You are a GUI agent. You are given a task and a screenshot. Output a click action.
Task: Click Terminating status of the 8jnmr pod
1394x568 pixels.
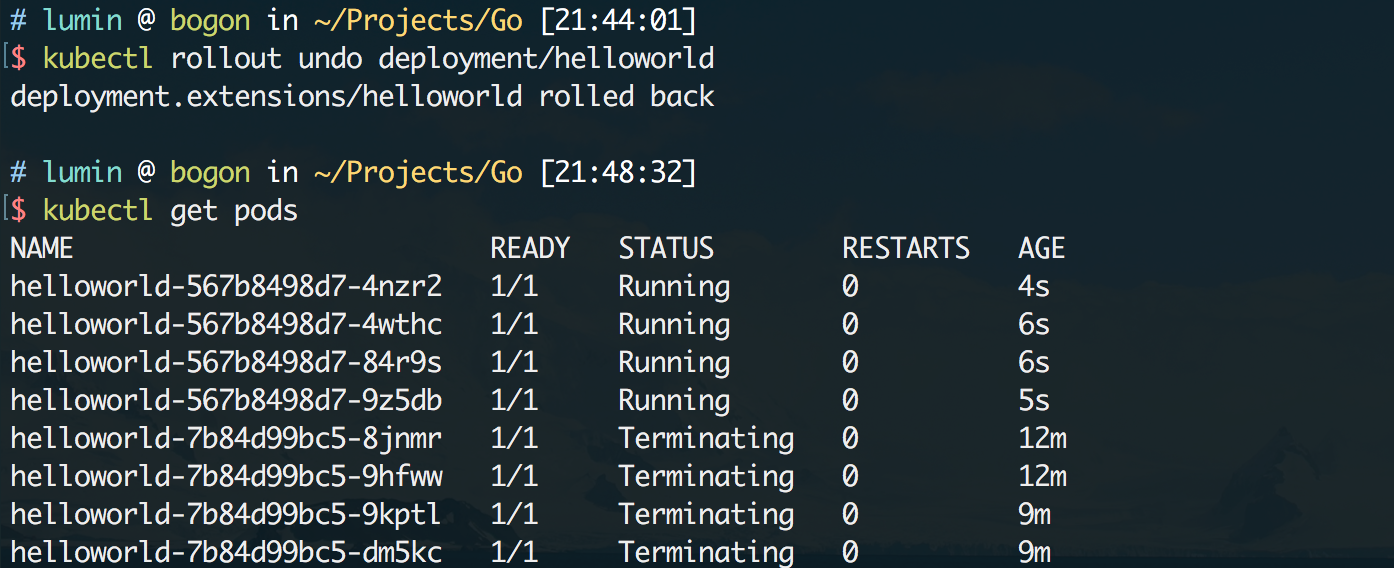(x=706, y=438)
